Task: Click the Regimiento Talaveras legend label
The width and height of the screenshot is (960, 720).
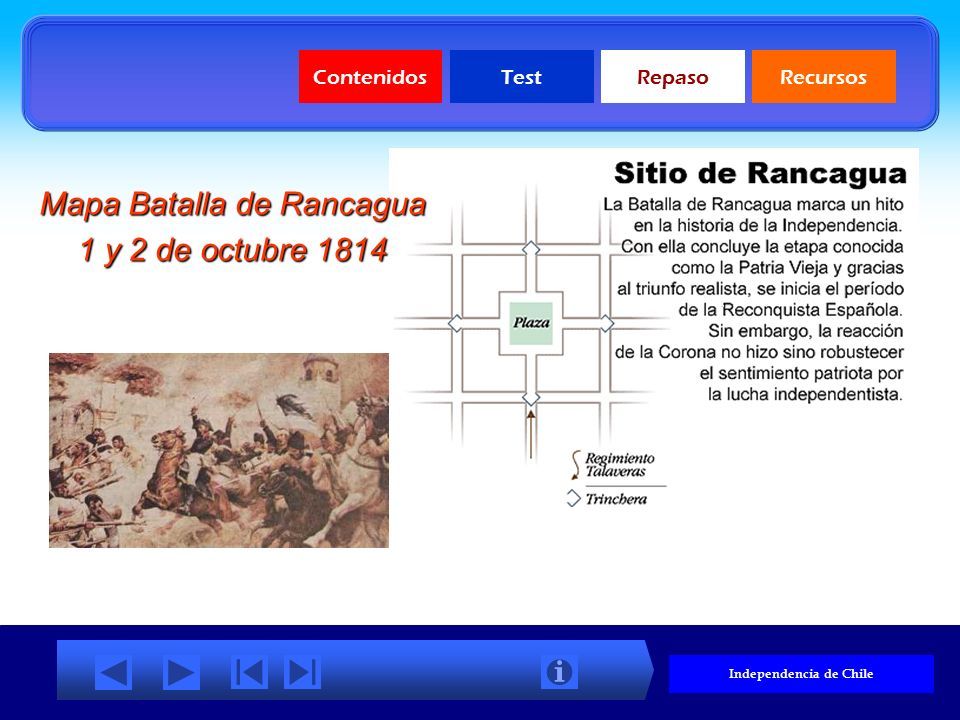Action: click(x=620, y=465)
